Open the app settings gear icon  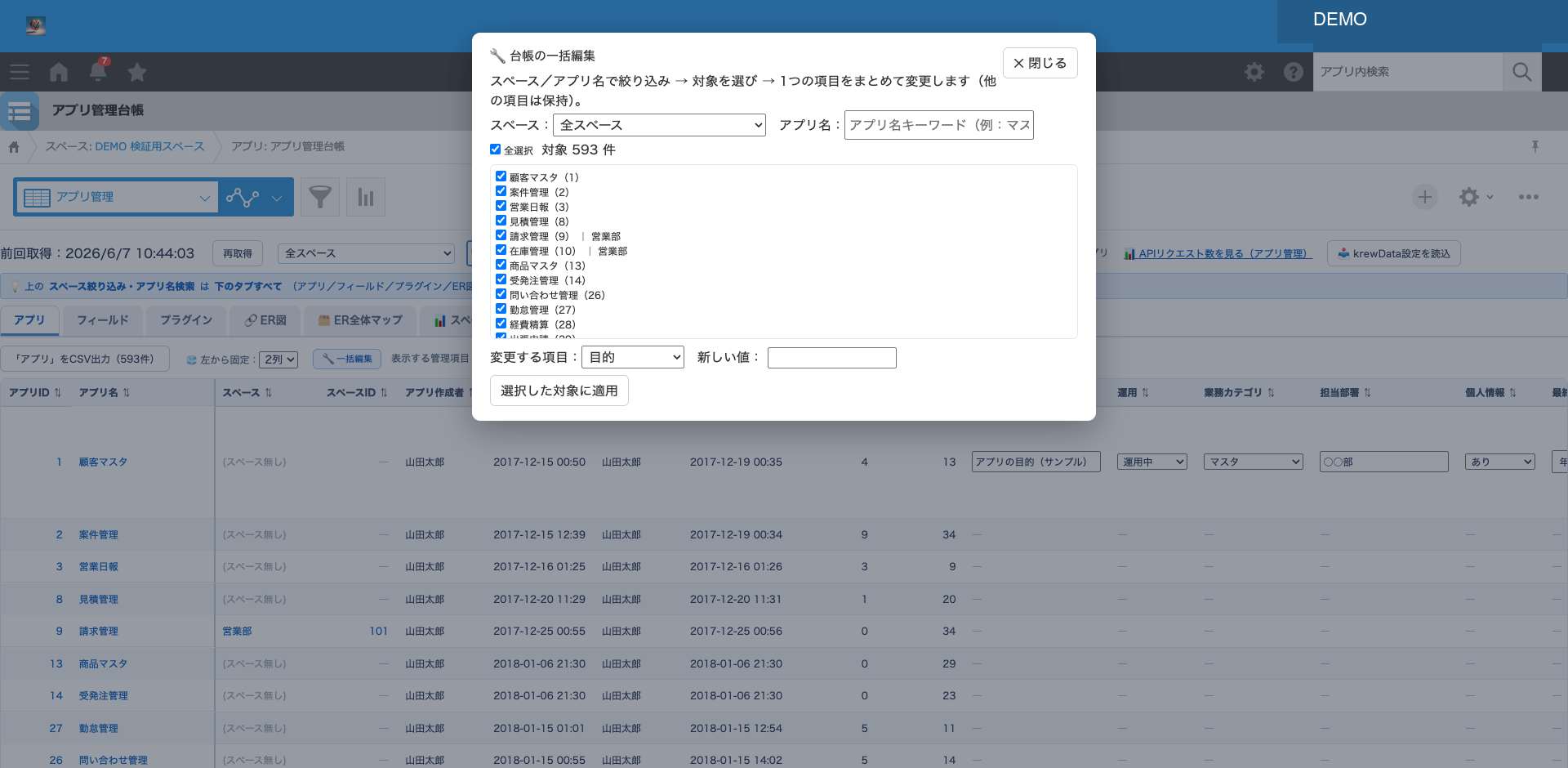(x=1470, y=197)
